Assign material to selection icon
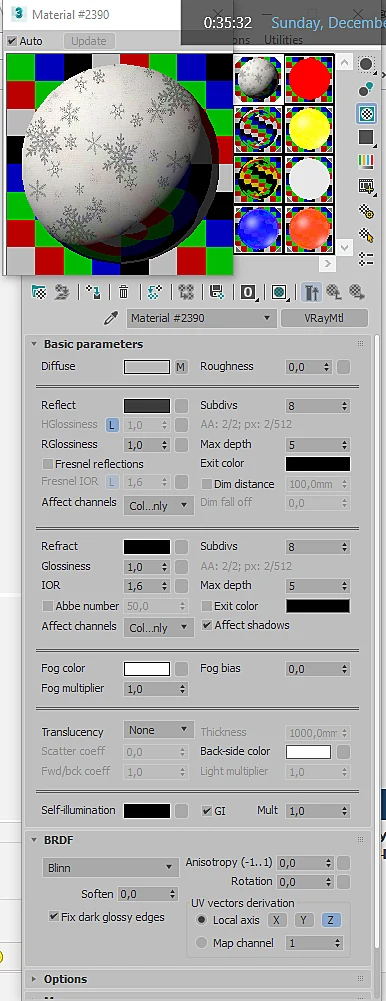Viewport: 386px width, 1001px height. point(94,292)
